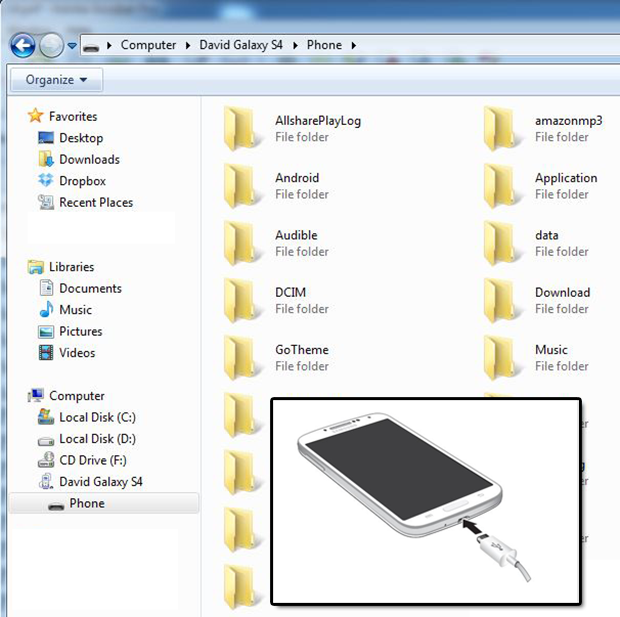Open the Pictures library
Viewport: 620px width, 617px height.
(81, 331)
